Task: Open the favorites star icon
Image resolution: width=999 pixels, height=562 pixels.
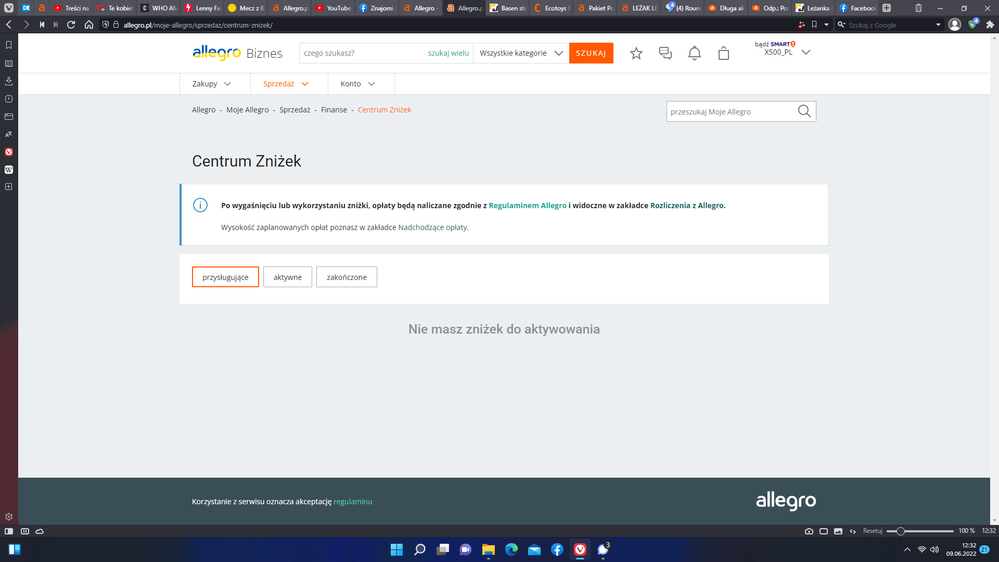Action: pyautogui.click(x=636, y=53)
